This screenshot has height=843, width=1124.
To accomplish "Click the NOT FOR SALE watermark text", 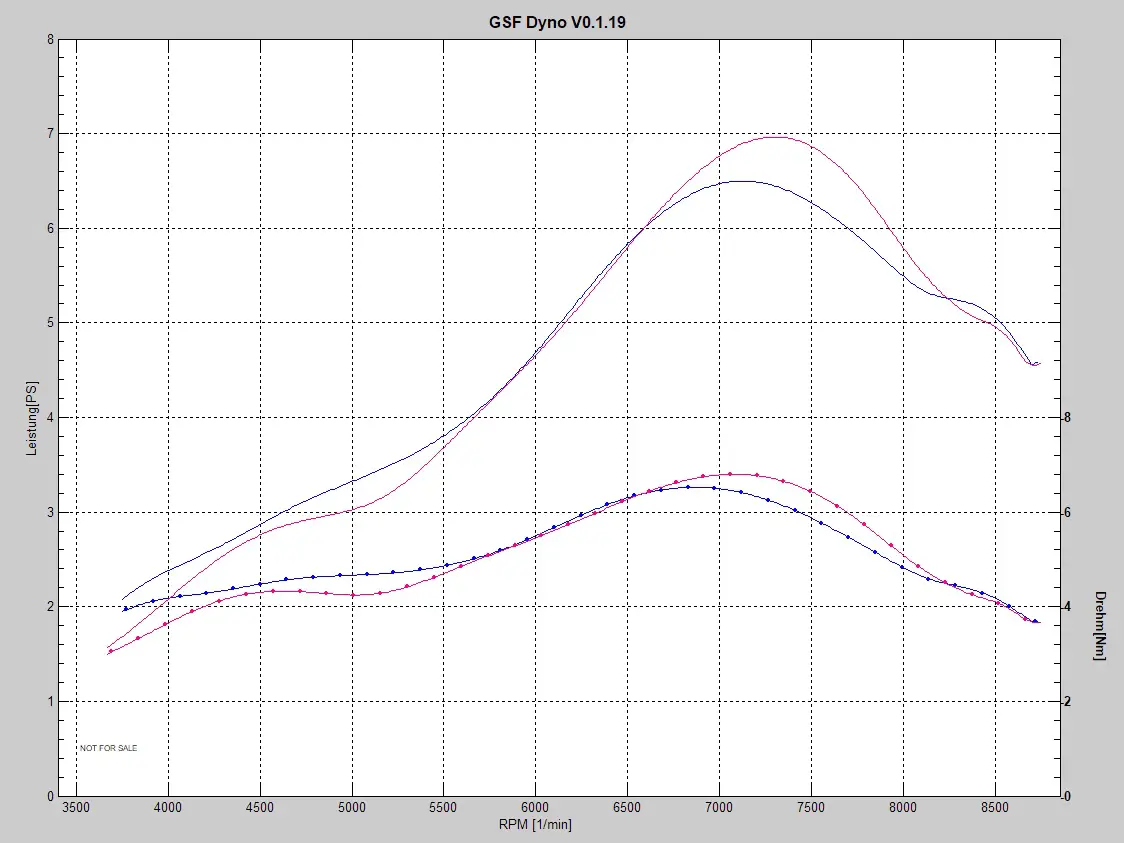I will point(109,748).
